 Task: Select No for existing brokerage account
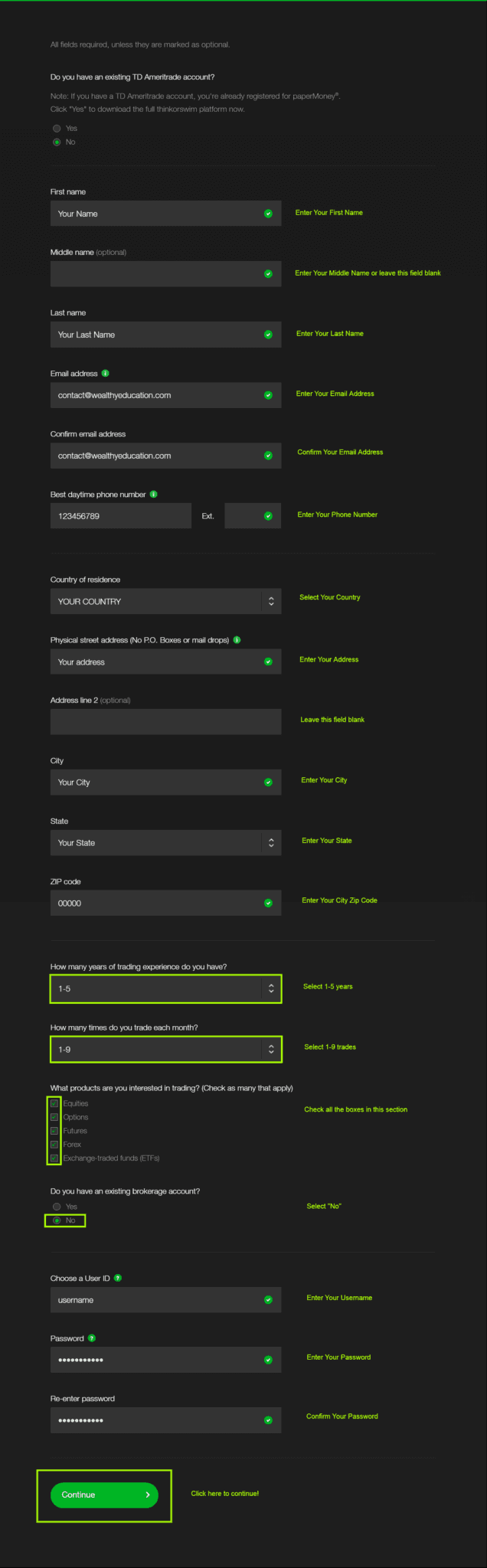[56, 1221]
